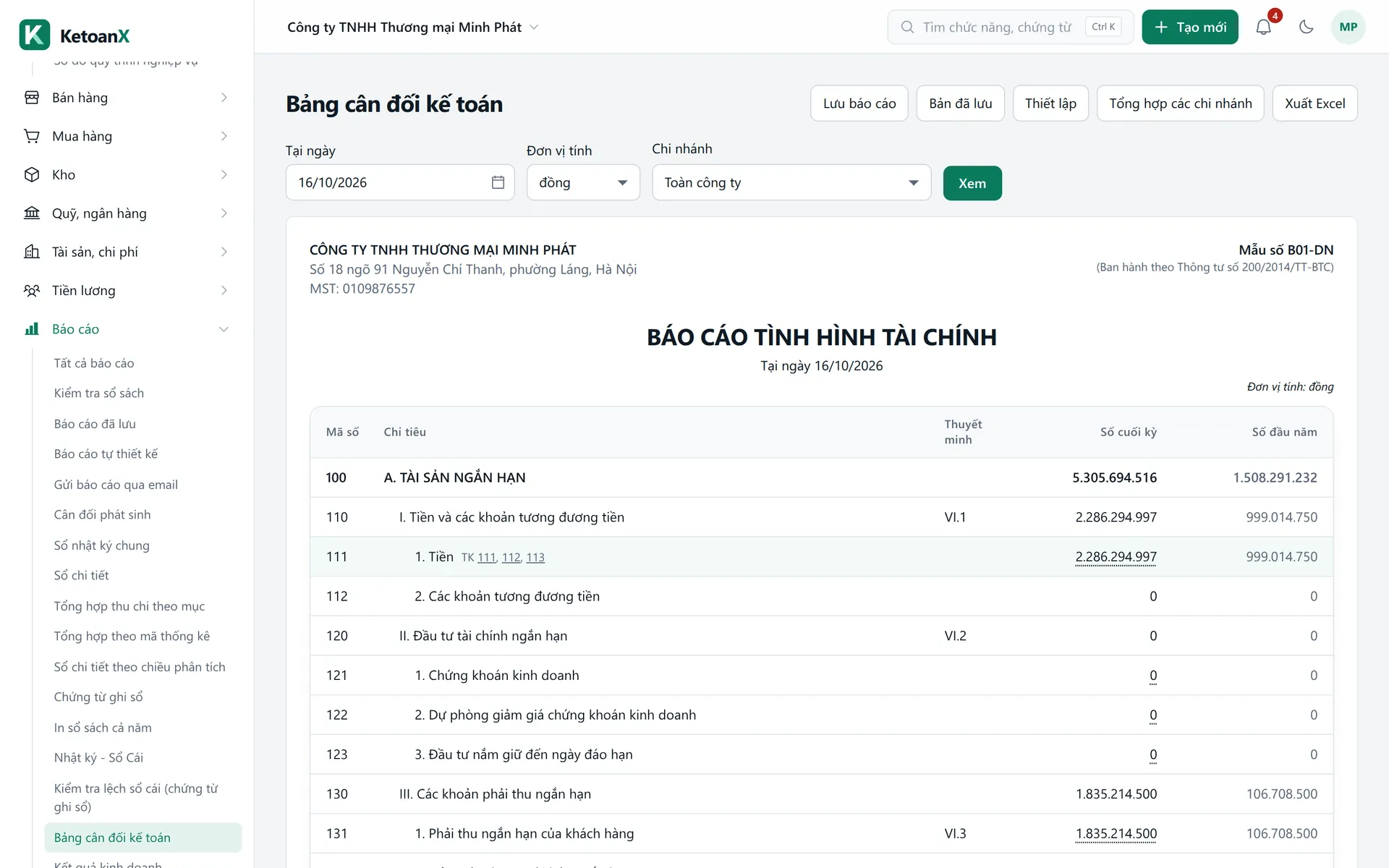Click the search magnifier icon
The image size is (1389, 868).
click(x=907, y=27)
